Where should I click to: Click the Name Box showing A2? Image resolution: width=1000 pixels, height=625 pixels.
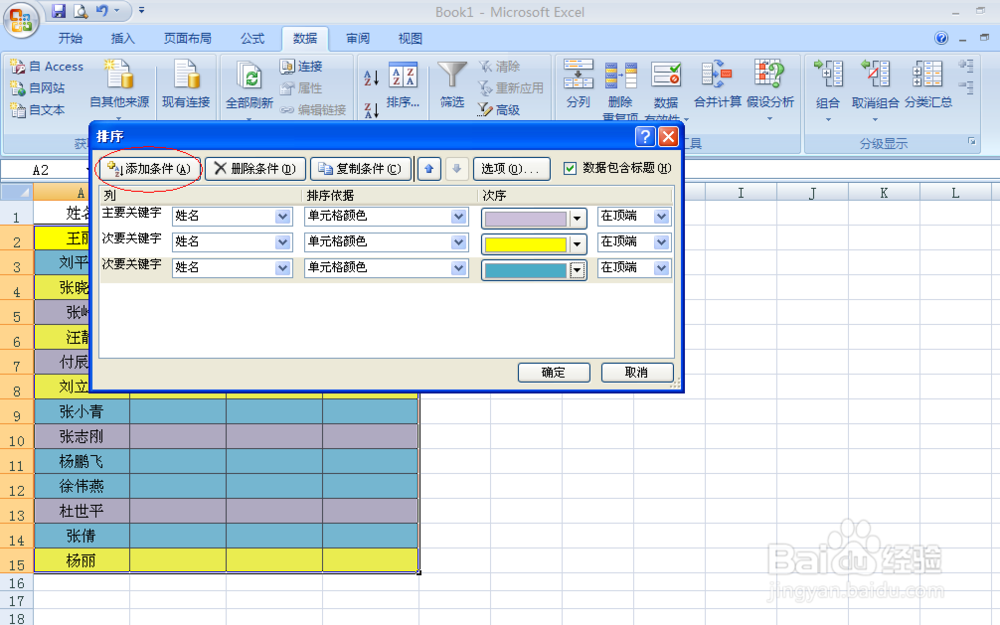[x=43, y=170]
